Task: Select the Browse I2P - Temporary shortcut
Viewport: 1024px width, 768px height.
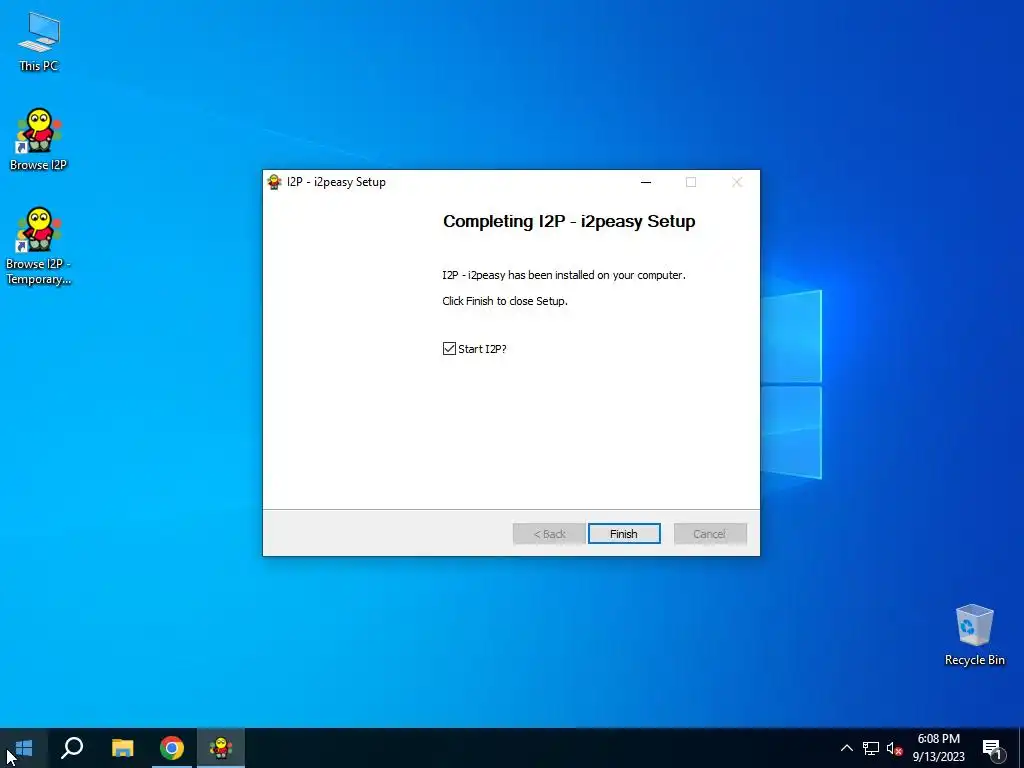Action: [39, 246]
